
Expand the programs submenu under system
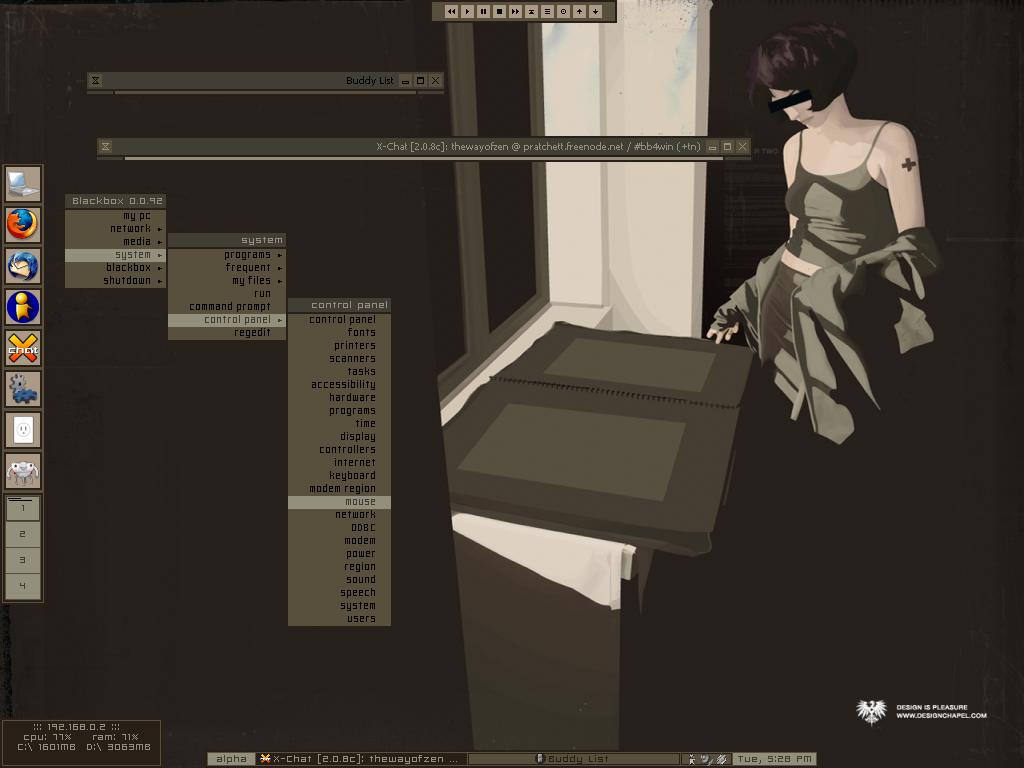coord(227,255)
